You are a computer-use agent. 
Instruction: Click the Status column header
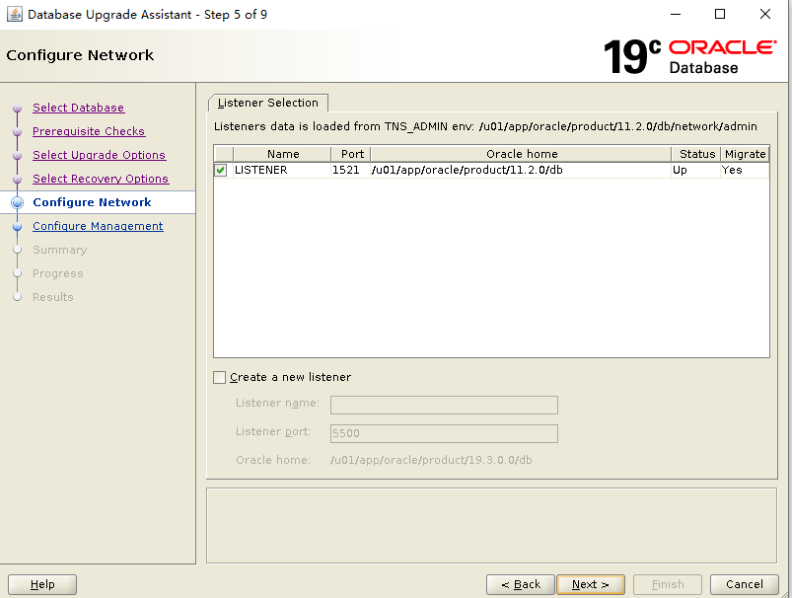pos(696,154)
